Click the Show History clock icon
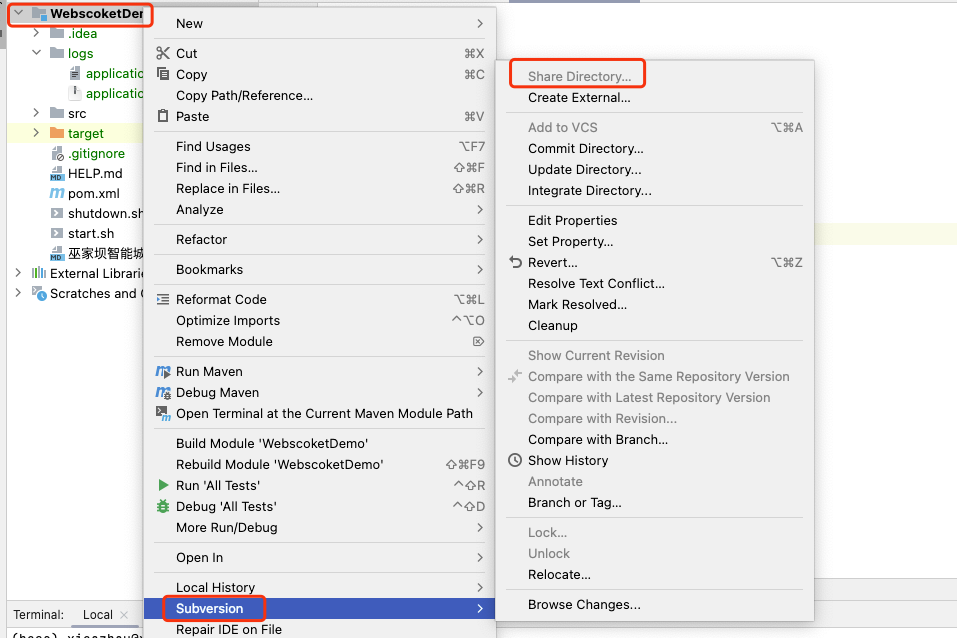The height and width of the screenshot is (638, 957). click(x=515, y=460)
